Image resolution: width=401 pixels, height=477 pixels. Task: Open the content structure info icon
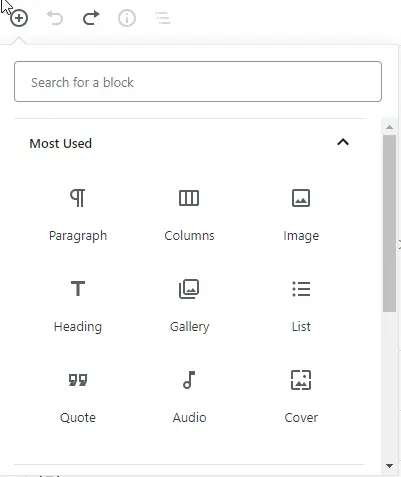(127, 18)
